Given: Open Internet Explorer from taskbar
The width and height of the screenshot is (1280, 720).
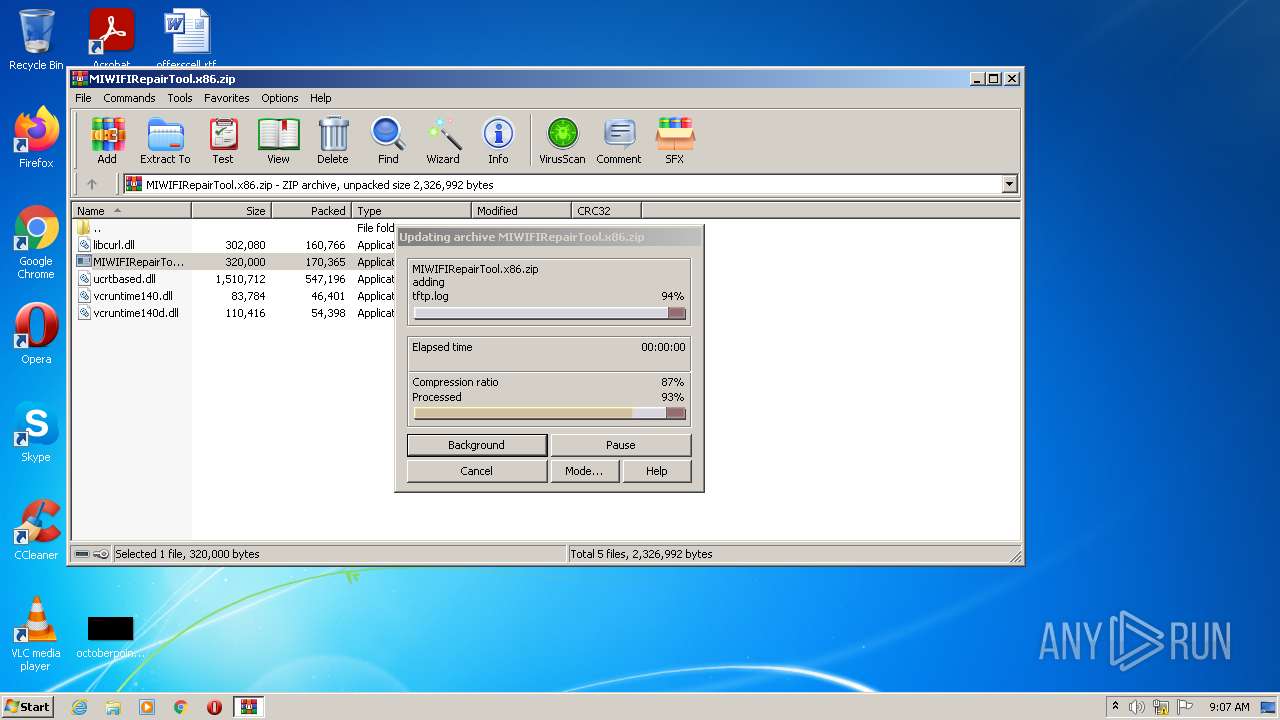Looking at the screenshot, I should pos(79,707).
